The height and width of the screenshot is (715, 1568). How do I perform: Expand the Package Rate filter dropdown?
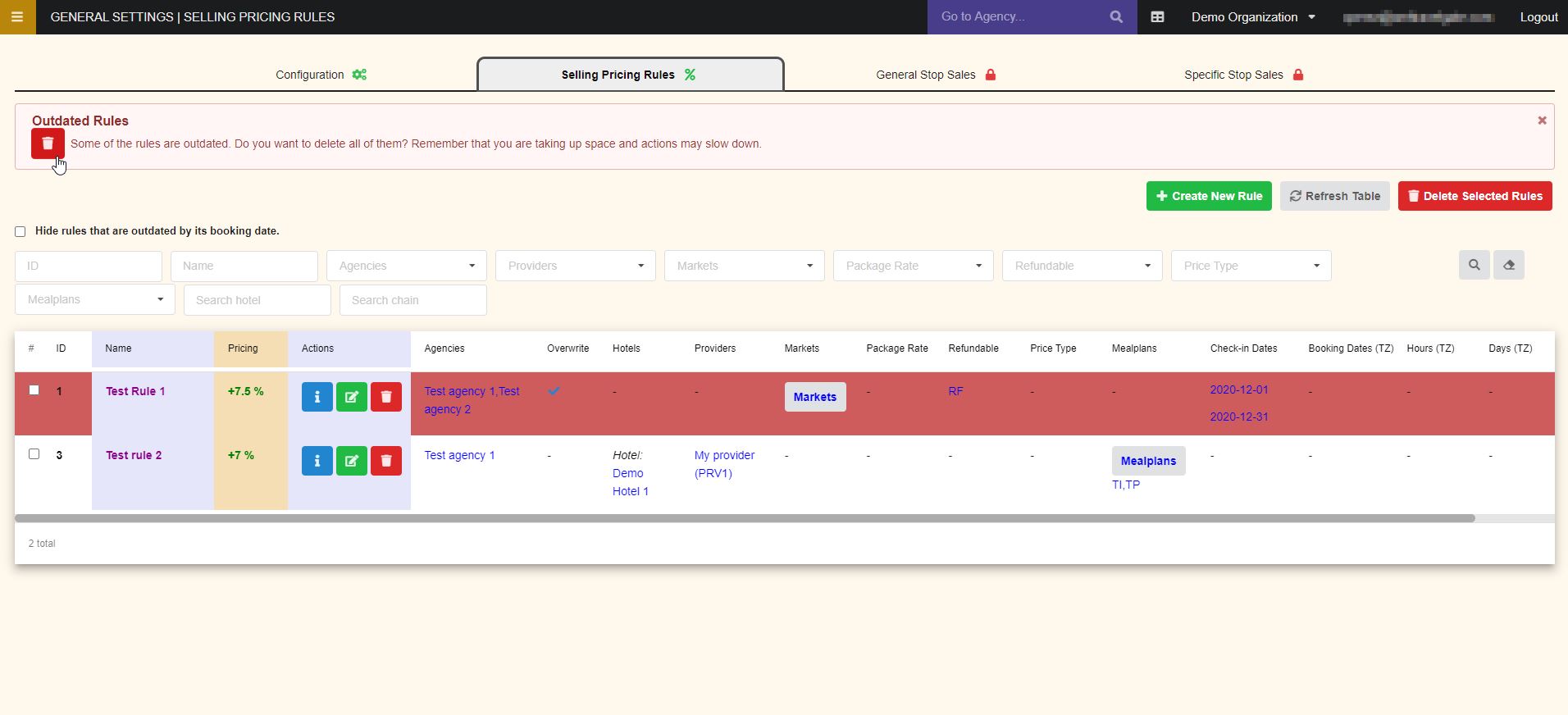tap(914, 266)
